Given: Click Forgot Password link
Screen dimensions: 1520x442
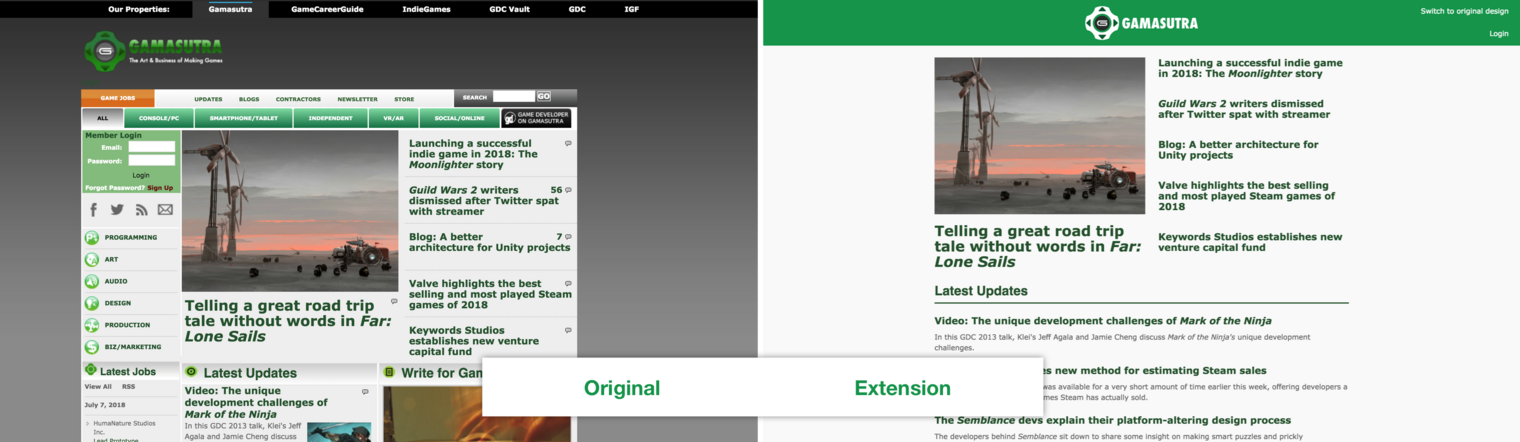Looking at the screenshot, I should [x=115, y=188].
